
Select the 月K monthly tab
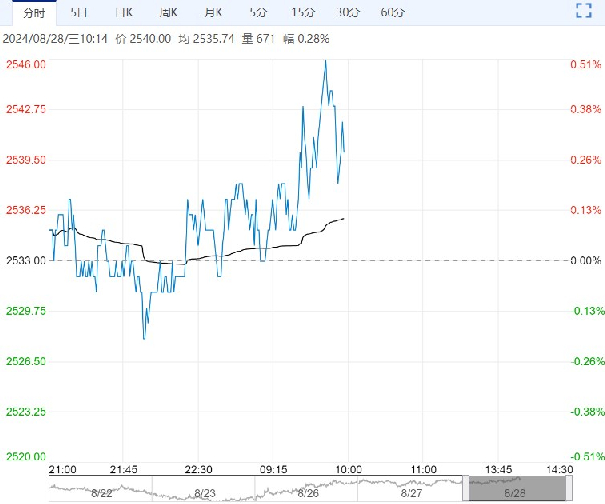[x=213, y=12]
